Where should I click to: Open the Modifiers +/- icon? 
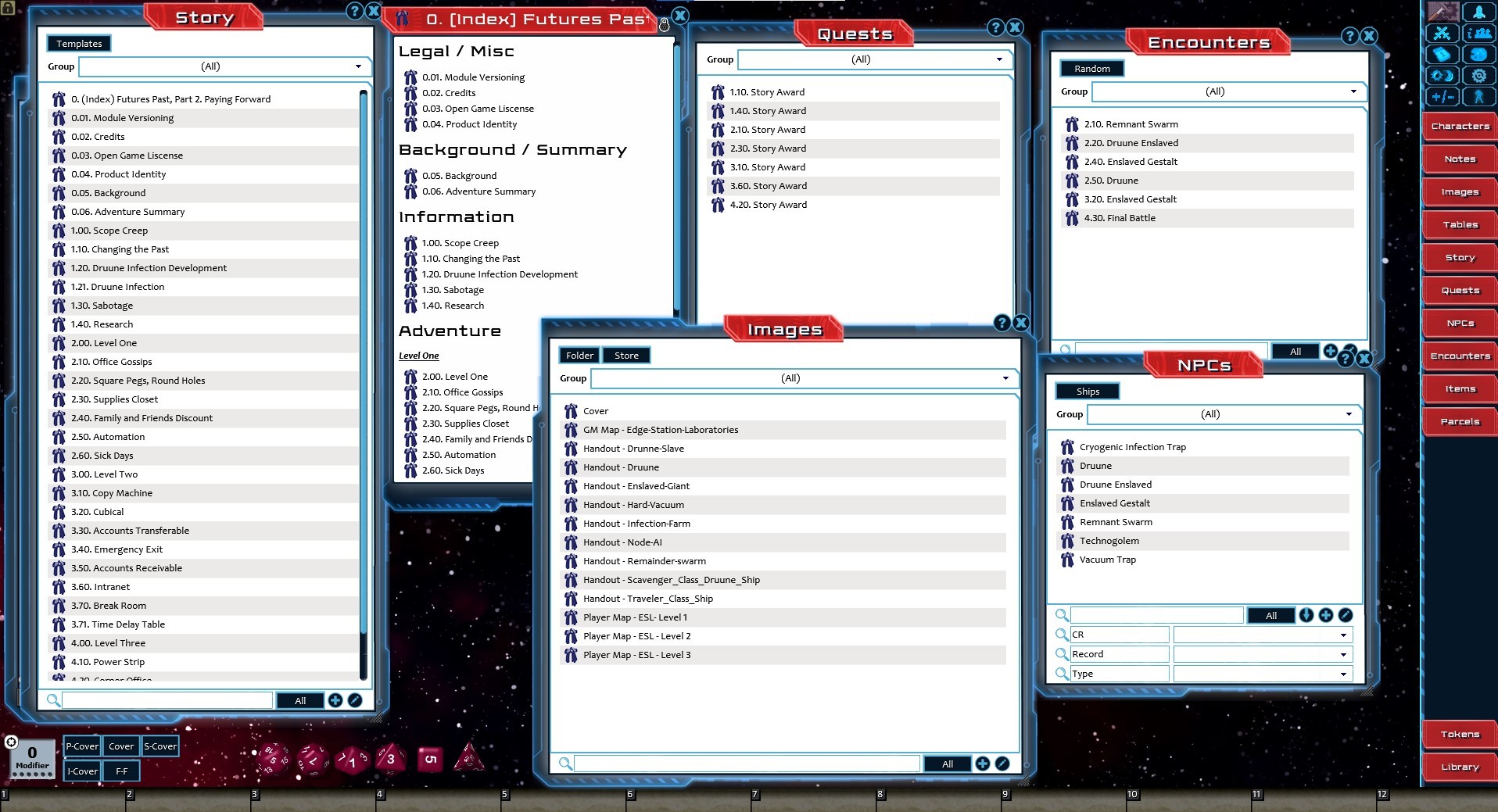(1442, 97)
